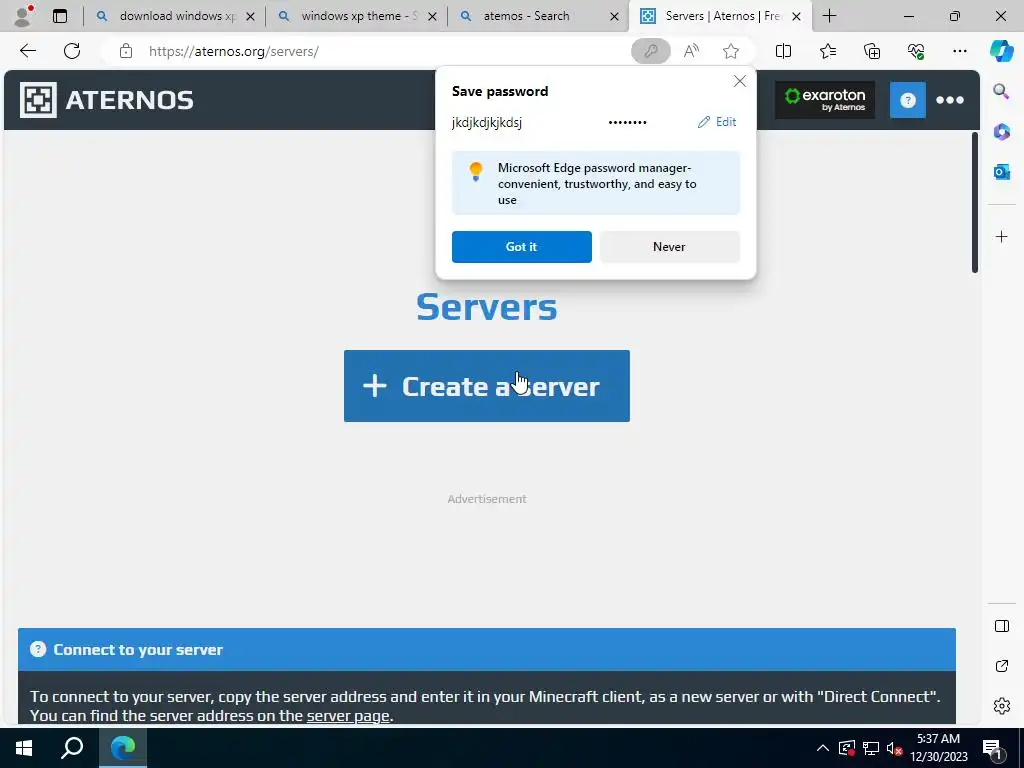The image size is (1024, 768).
Task: Open the network tray icon
Action: [x=871, y=748]
